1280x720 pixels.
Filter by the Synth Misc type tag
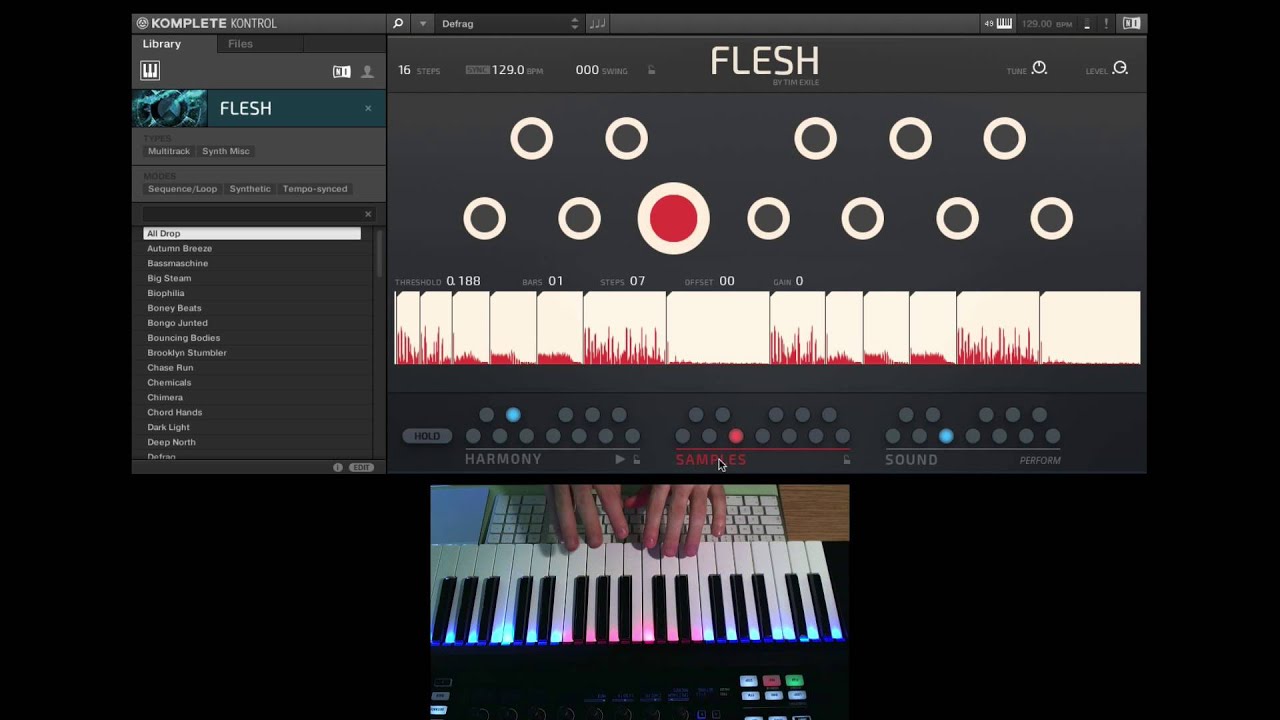(226, 151)
